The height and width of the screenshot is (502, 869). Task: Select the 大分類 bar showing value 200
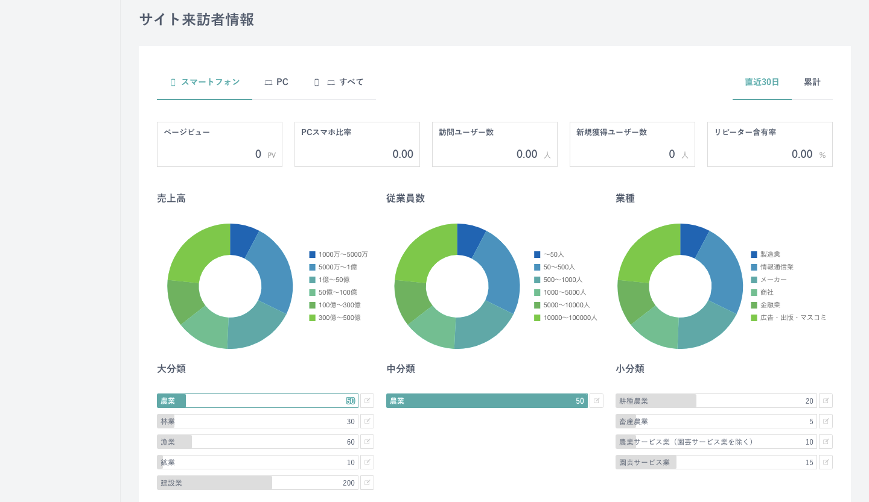click(x=258, y=483)
